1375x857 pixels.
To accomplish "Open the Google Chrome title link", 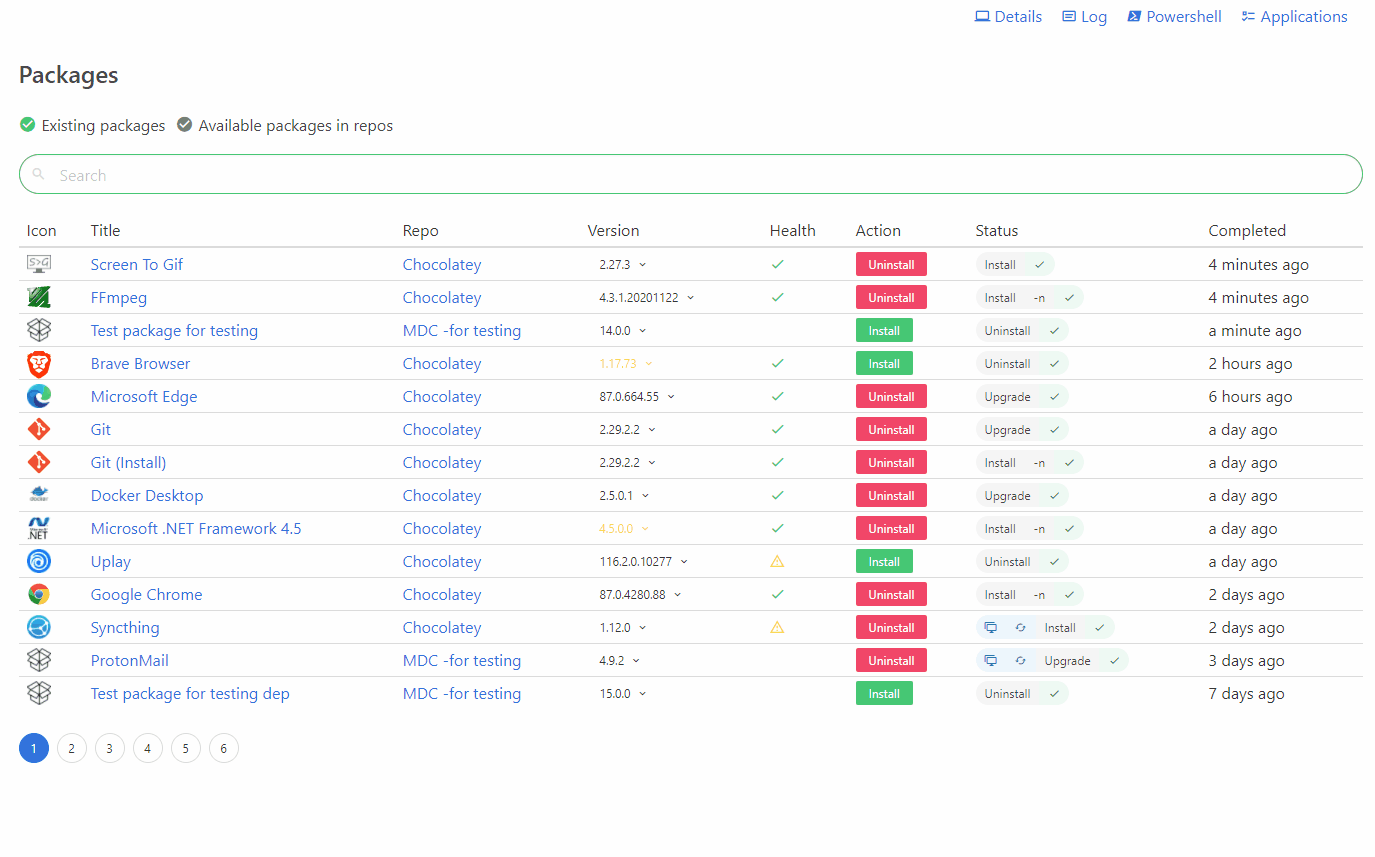I will (x=146, y=594).
